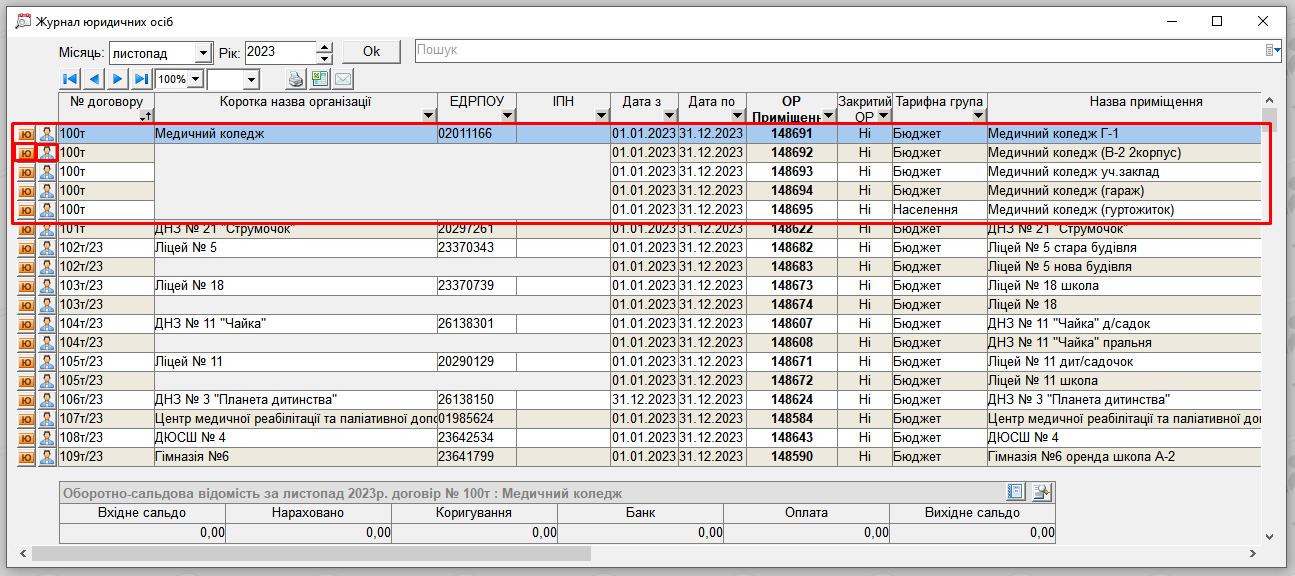The height and width of the screenshot is (576, 1295).
Task: Click the printer icon in toolbar
Action: point(297,79)
